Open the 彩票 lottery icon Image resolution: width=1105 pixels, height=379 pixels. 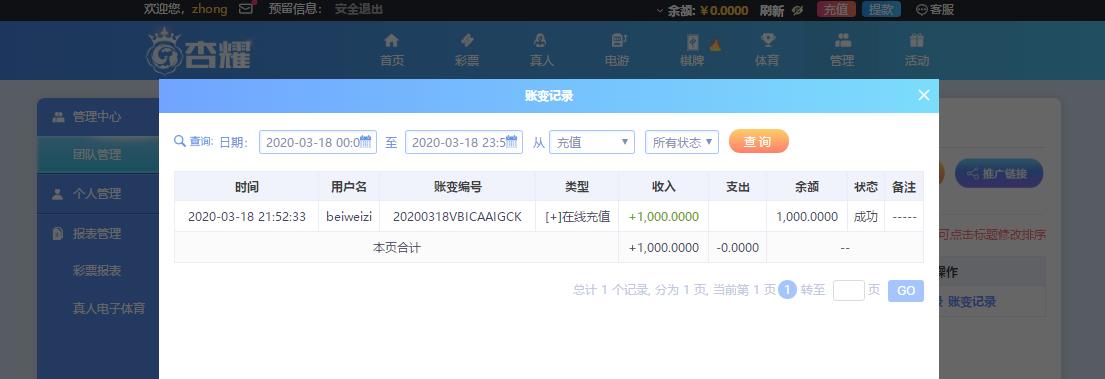pyautogui.click(x=467, y=41)
